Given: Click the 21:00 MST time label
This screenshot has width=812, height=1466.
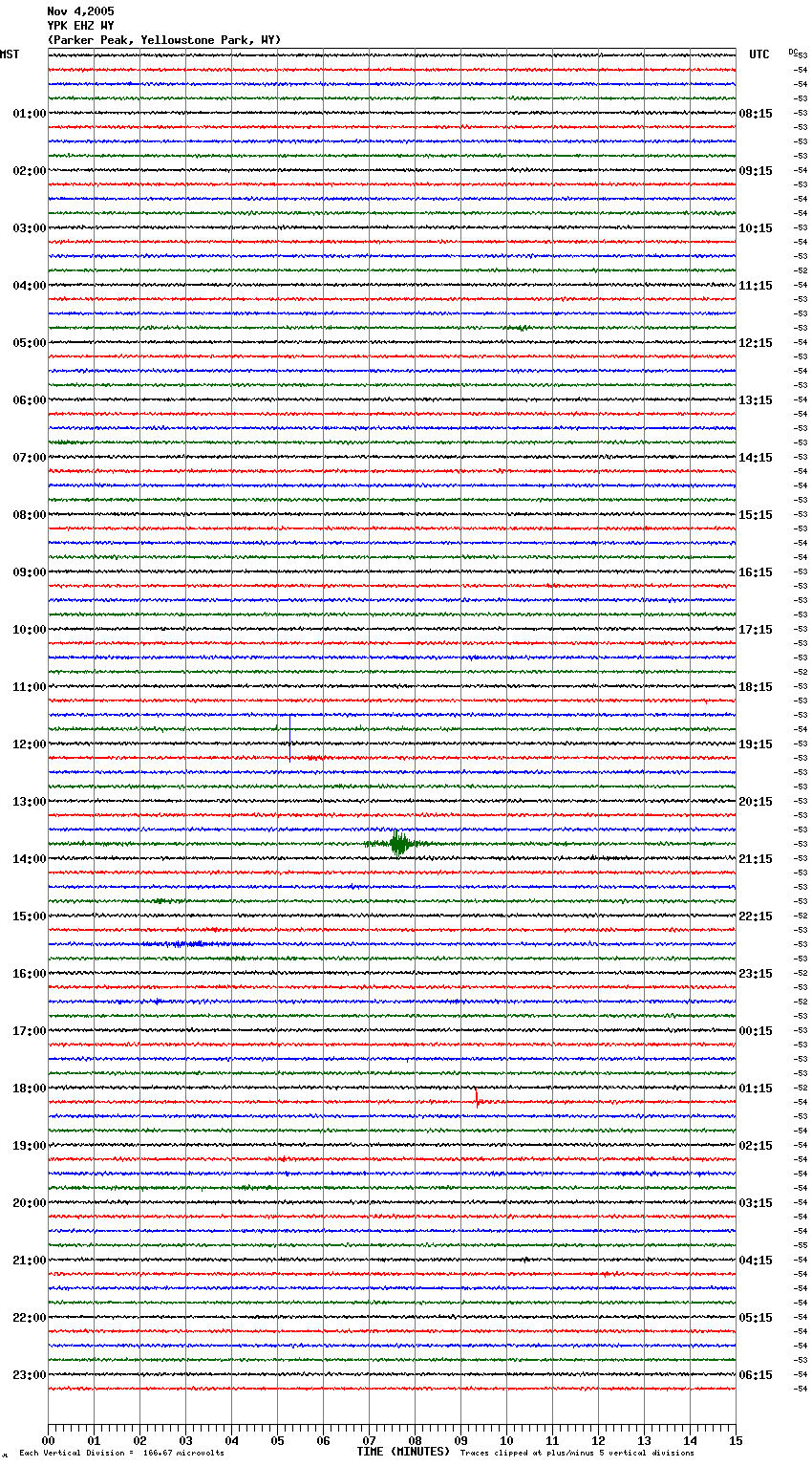Looking at the screenshot, I should pyautogui.click(x=30, y=1261).
